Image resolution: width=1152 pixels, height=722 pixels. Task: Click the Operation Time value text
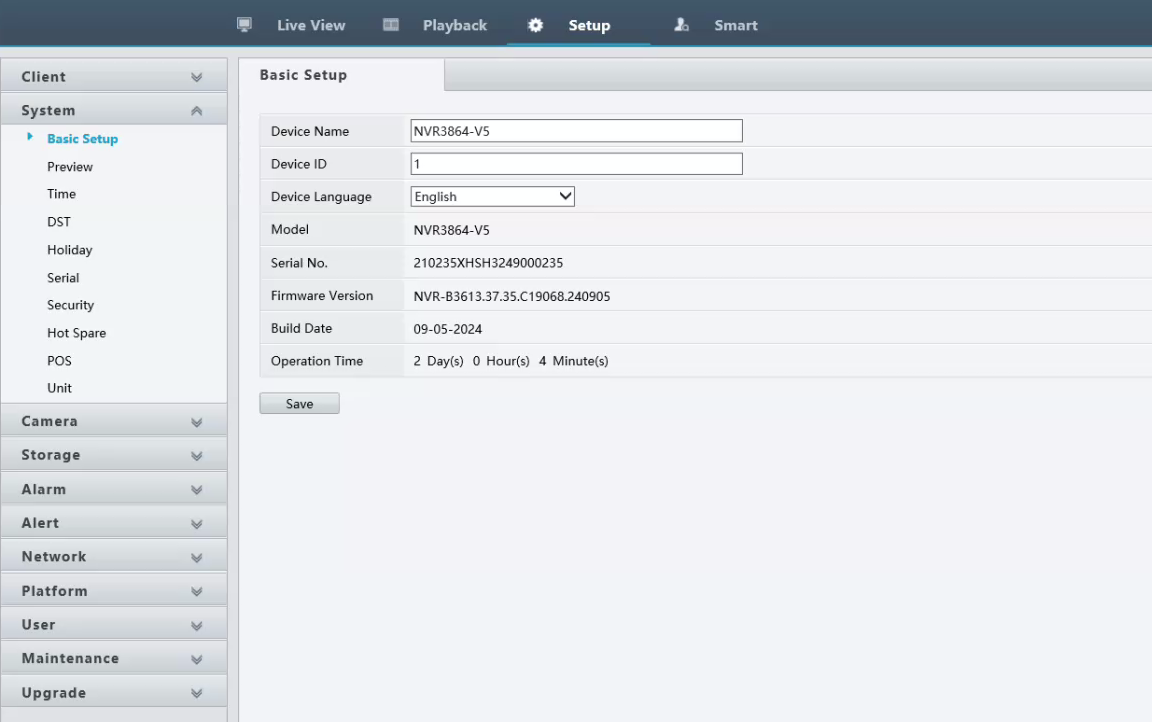click(511, 361)
